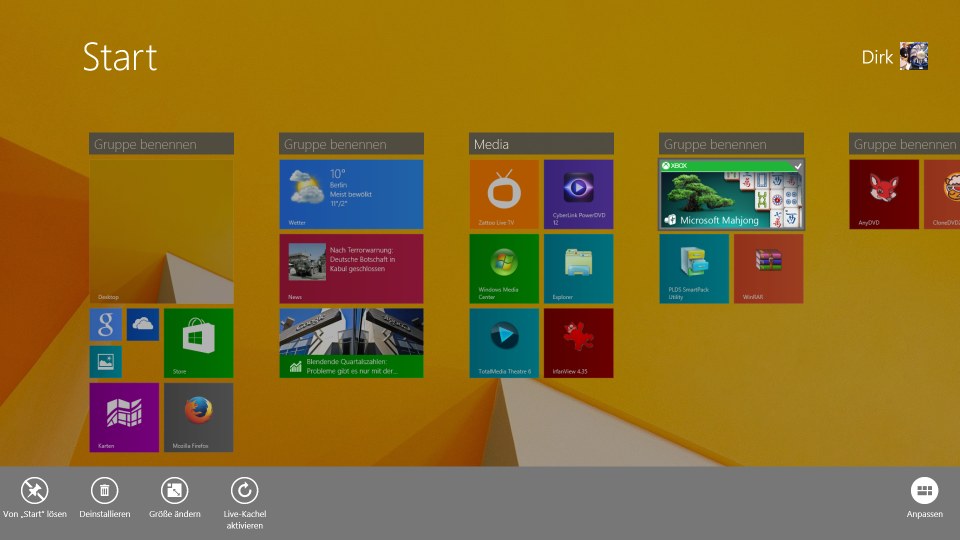The image size is (960, 540).
Task: Name the group above AnyDVD
Action: tap(904, 144)
